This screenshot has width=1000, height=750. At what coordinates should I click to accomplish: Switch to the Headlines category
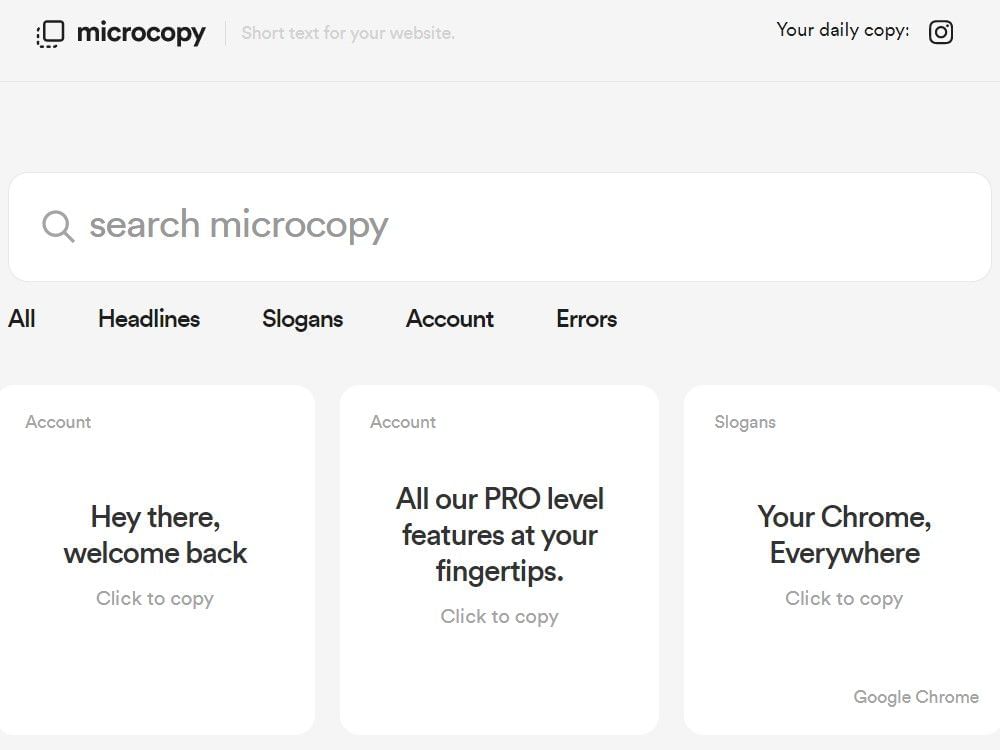point(148,318)
